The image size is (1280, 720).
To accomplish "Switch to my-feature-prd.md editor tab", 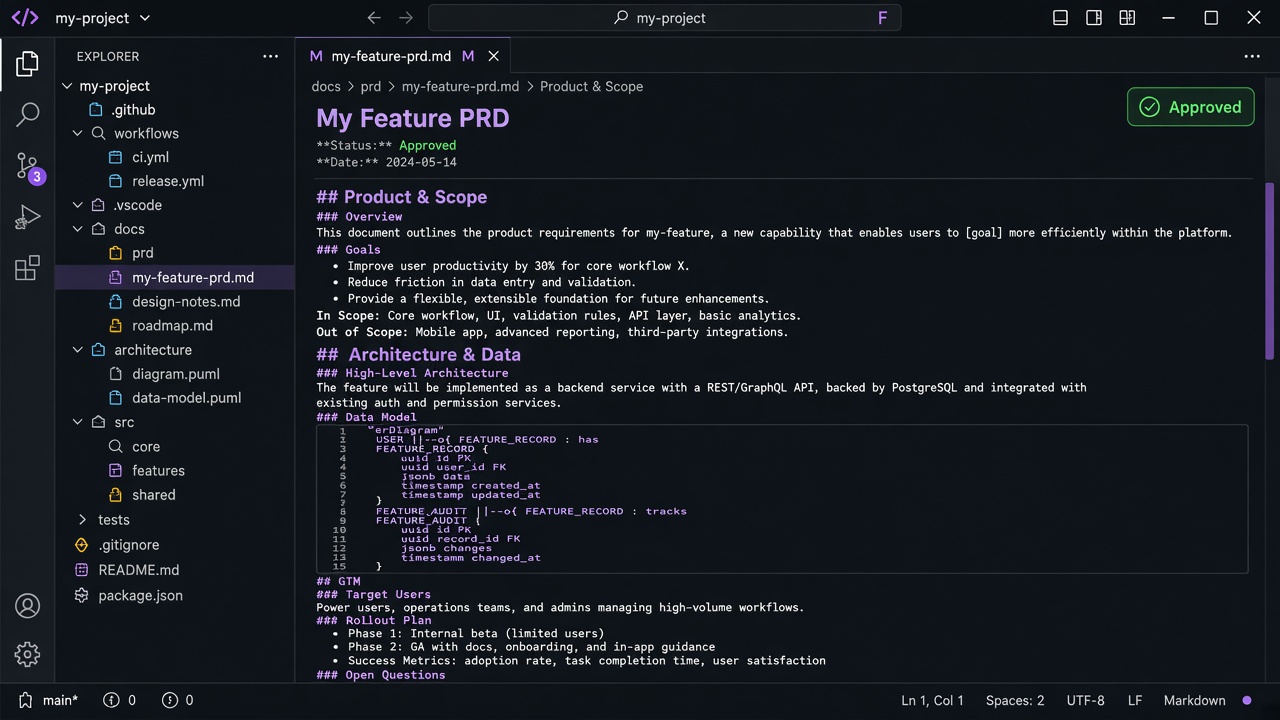I will click(x=403, y=56).
